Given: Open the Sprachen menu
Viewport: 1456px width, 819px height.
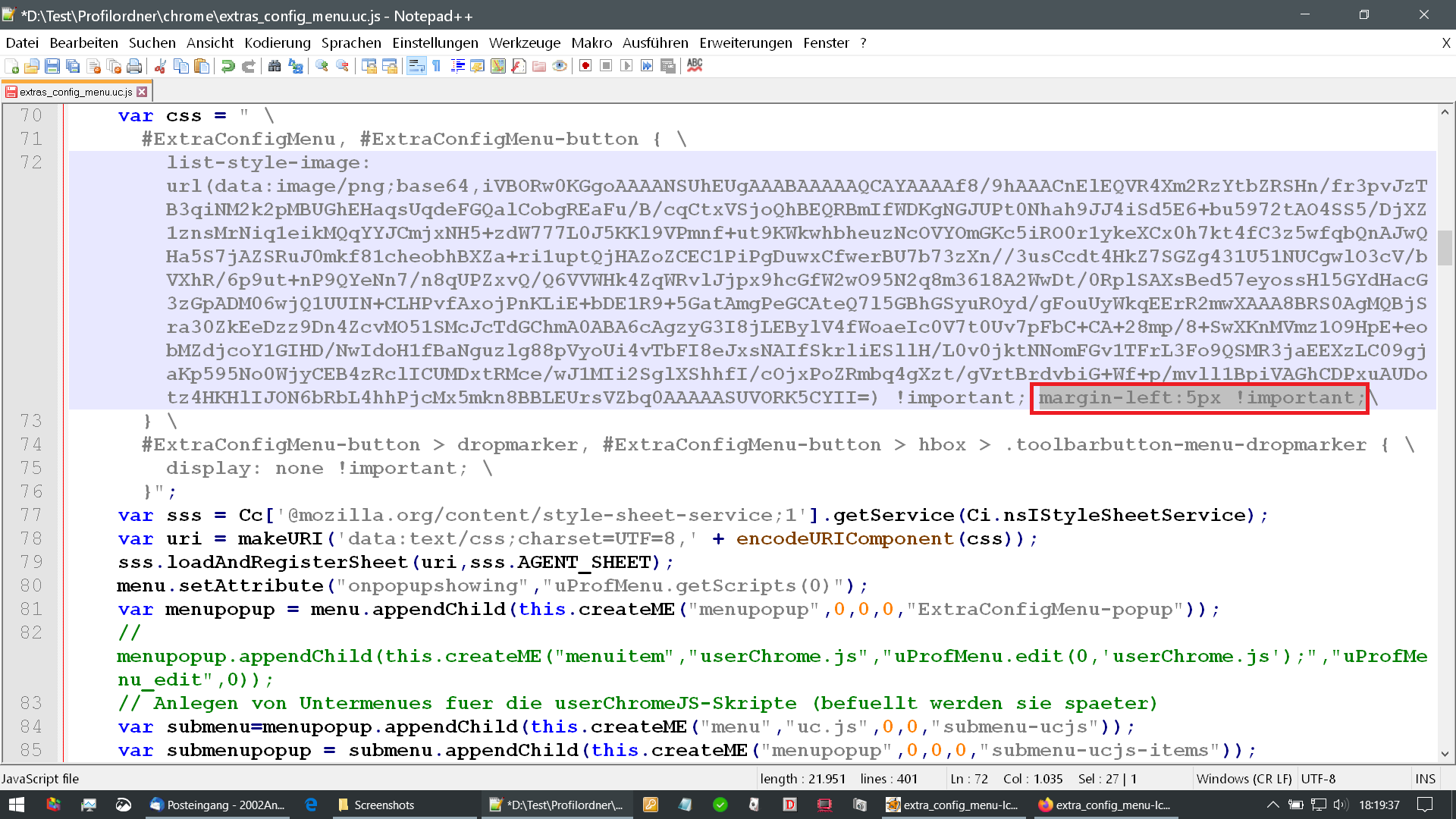Looking at the screenshot, I should [x=351, y=43].
